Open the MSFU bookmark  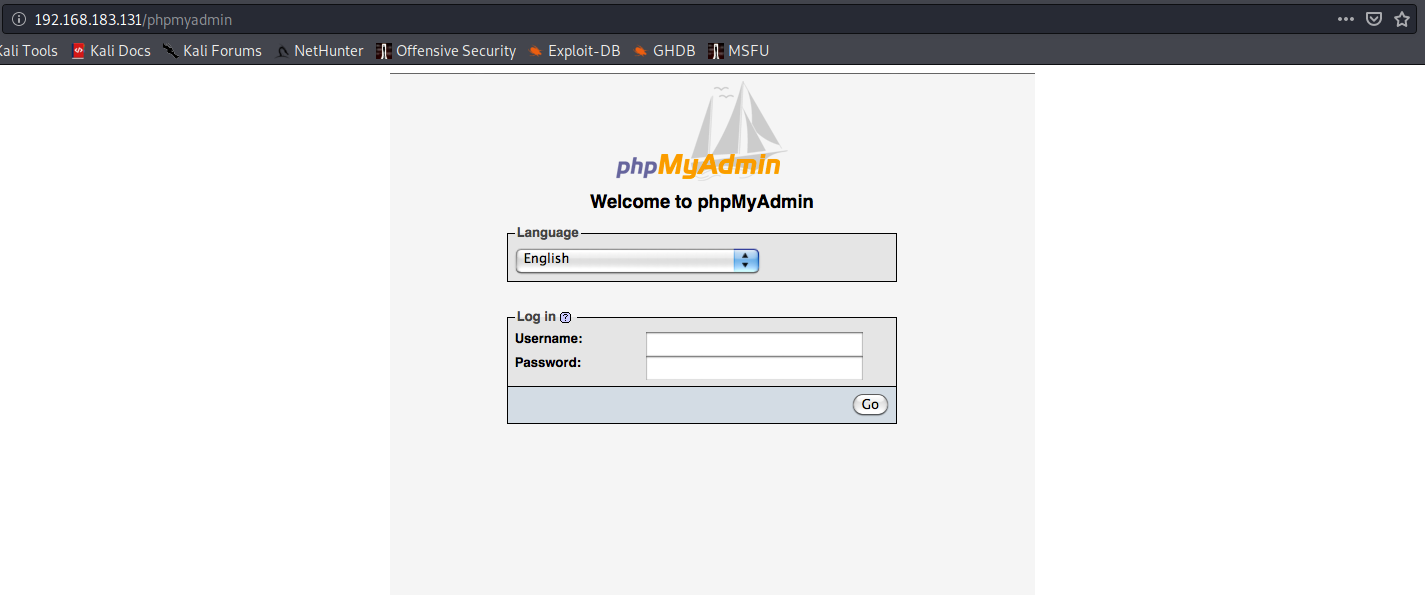[738, 51]
